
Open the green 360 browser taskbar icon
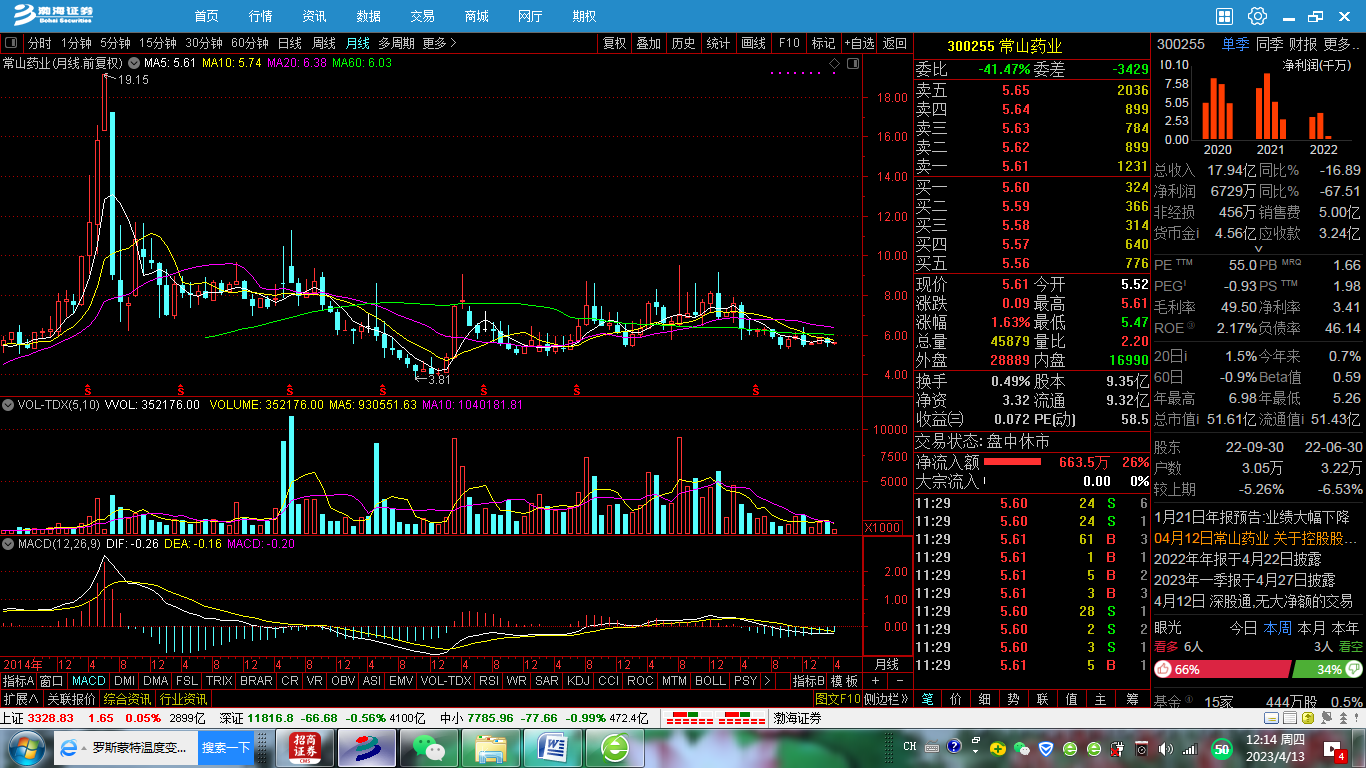(x=614, y=748)
